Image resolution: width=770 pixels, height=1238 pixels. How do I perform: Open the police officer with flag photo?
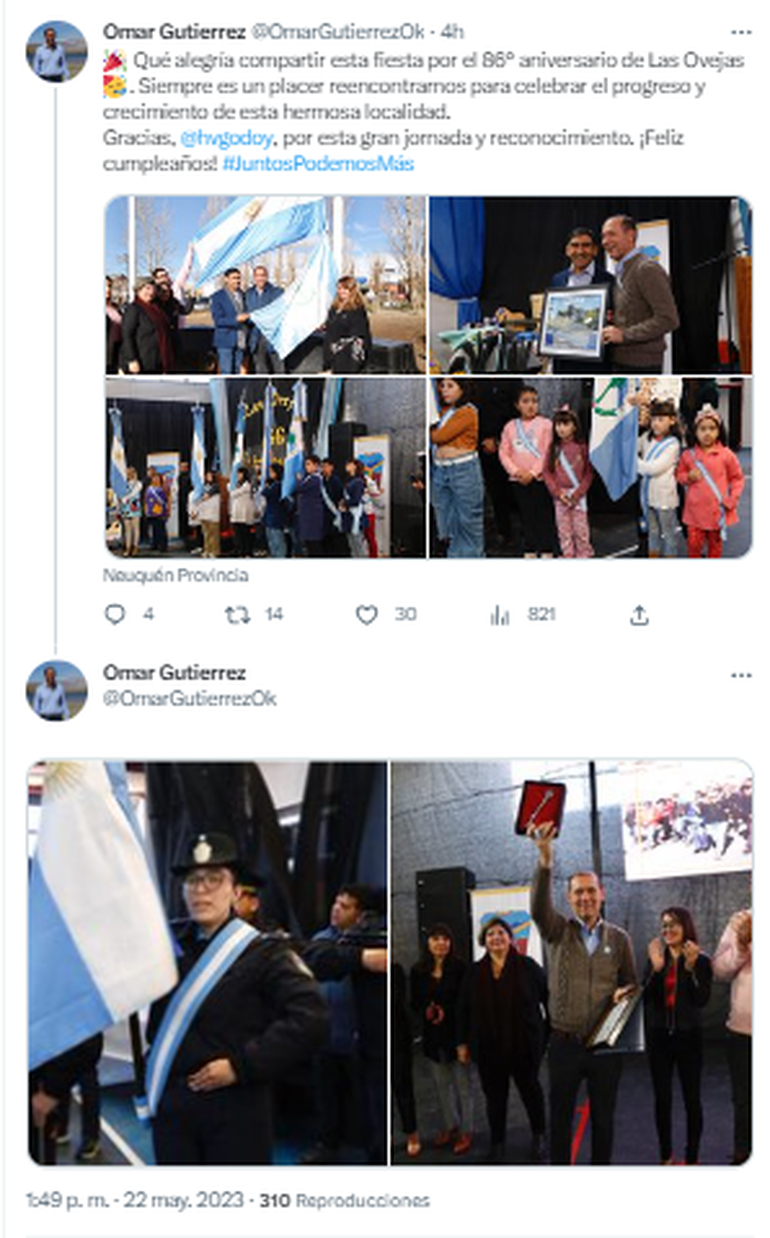(207, 963)
